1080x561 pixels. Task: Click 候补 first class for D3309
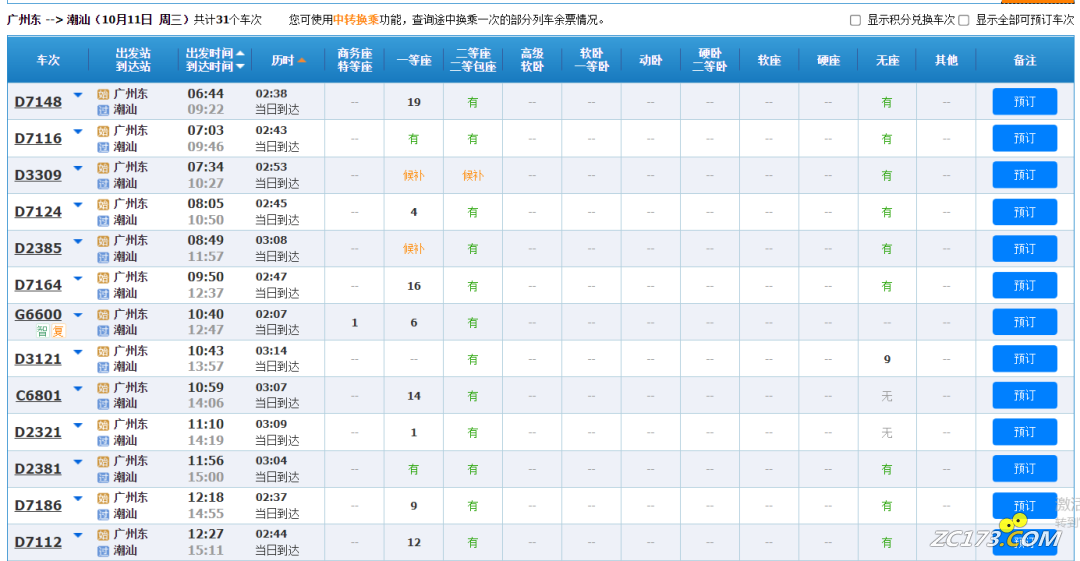click(x=414, y=176)
